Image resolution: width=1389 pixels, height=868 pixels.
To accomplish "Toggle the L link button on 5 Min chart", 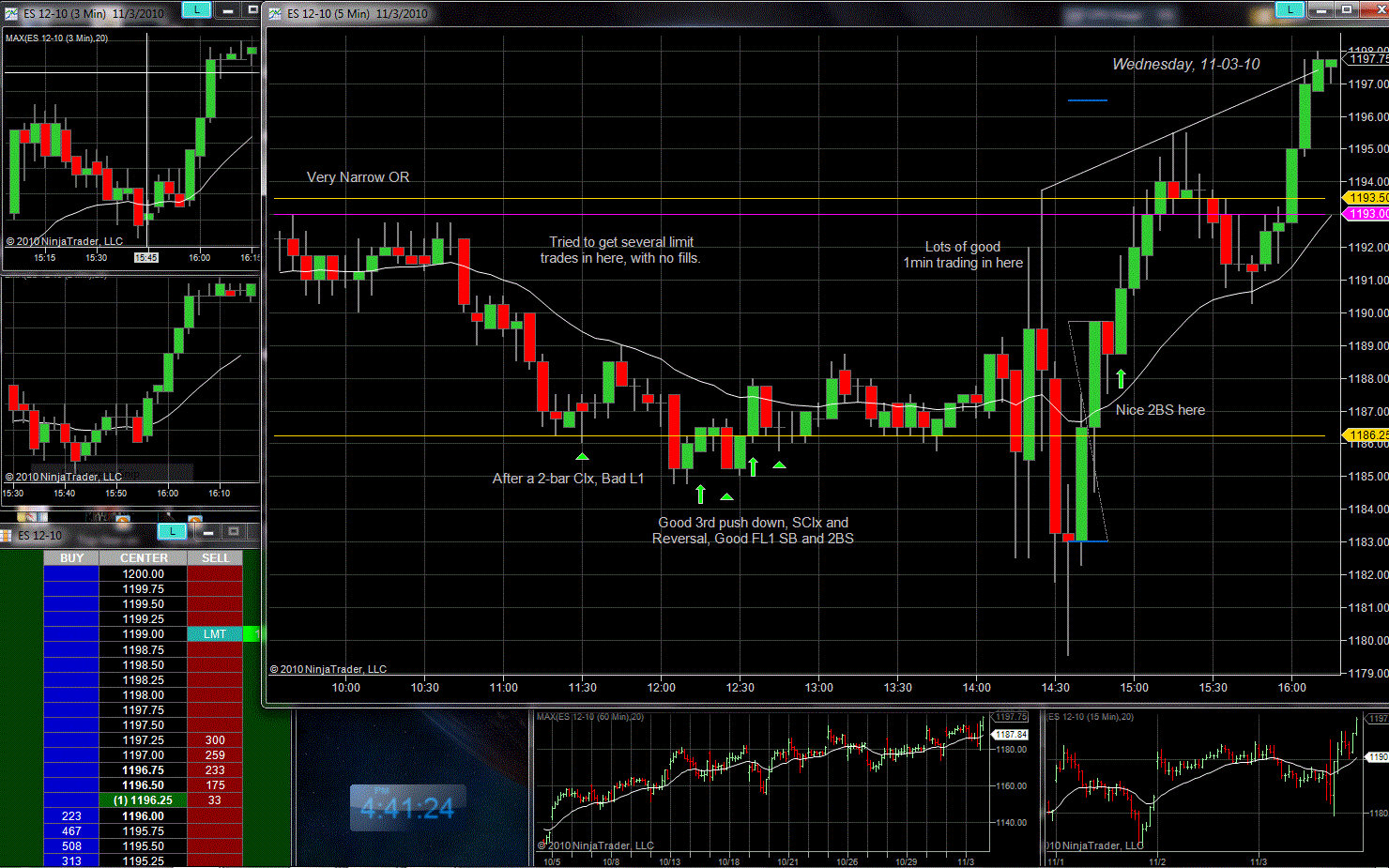I will 1290,9.
